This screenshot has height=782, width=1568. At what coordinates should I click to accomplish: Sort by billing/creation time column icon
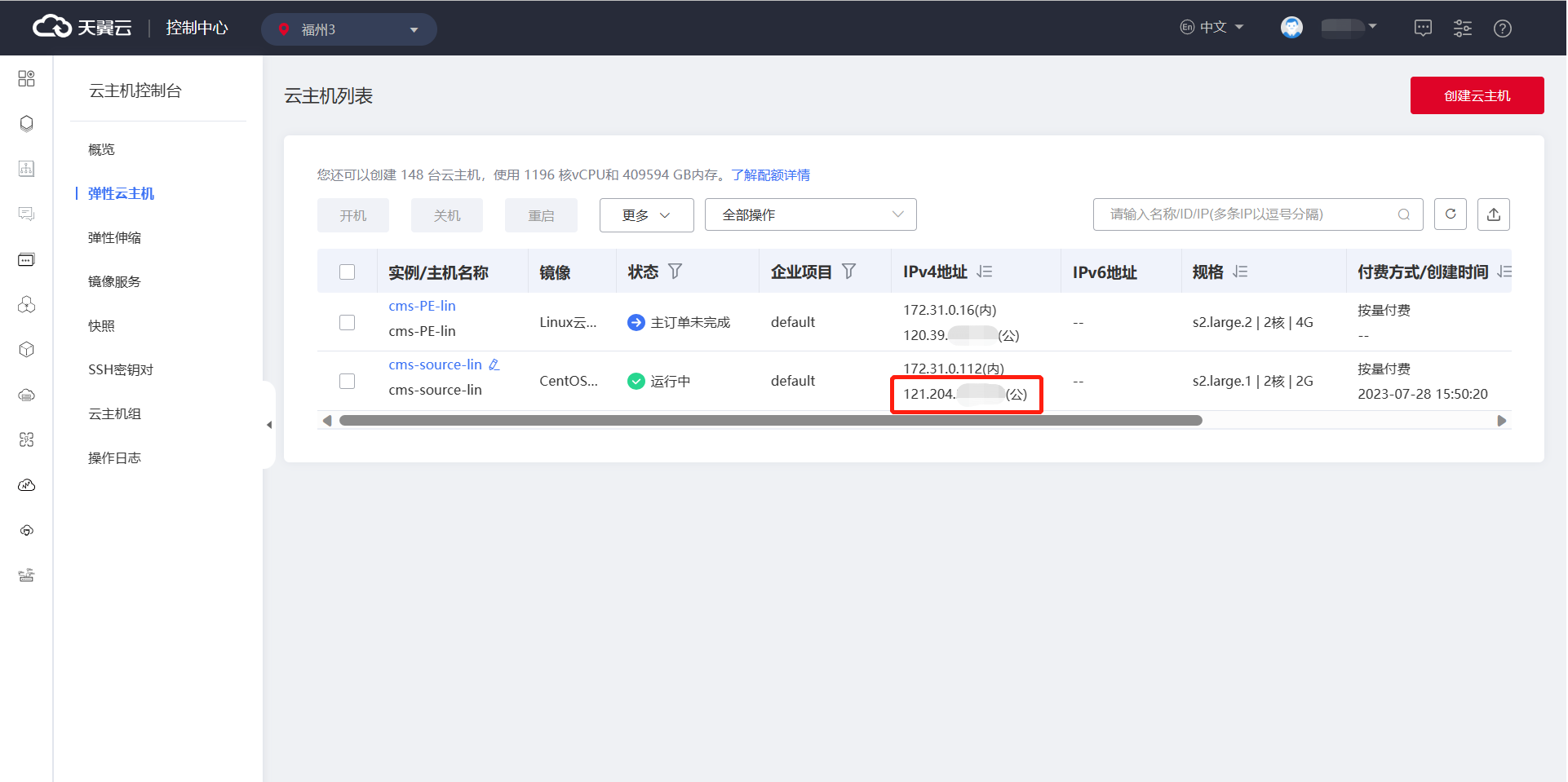pyautogui.click(x=1504, y=272)
